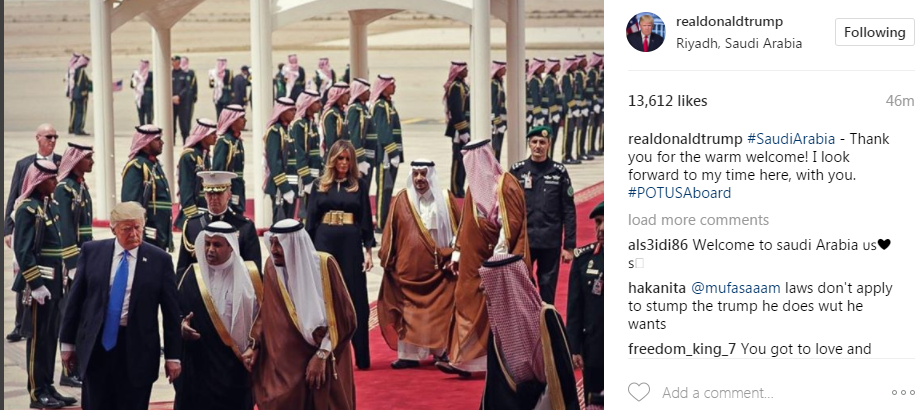The height and width of the screenshot is (410, 921).
Task: Click the post photo of the red carpet
Action: 304,205
